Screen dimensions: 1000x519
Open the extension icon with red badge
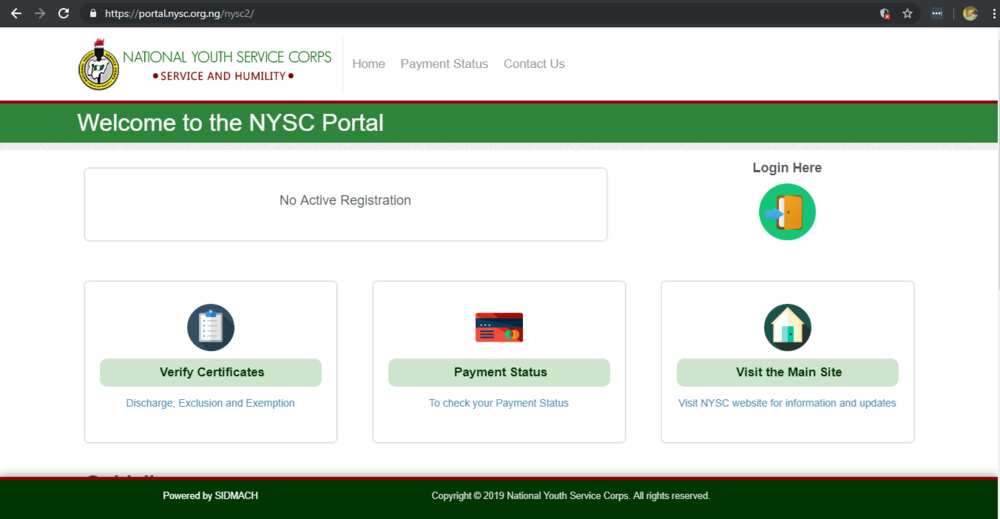[885, 13]
